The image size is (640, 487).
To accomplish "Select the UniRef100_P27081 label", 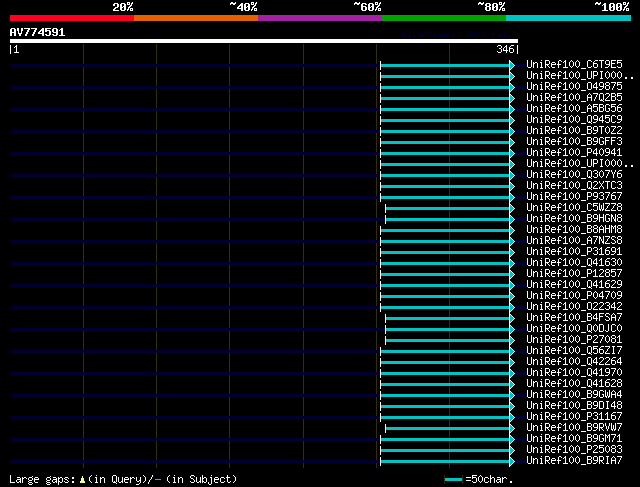I will pos(574,340).
